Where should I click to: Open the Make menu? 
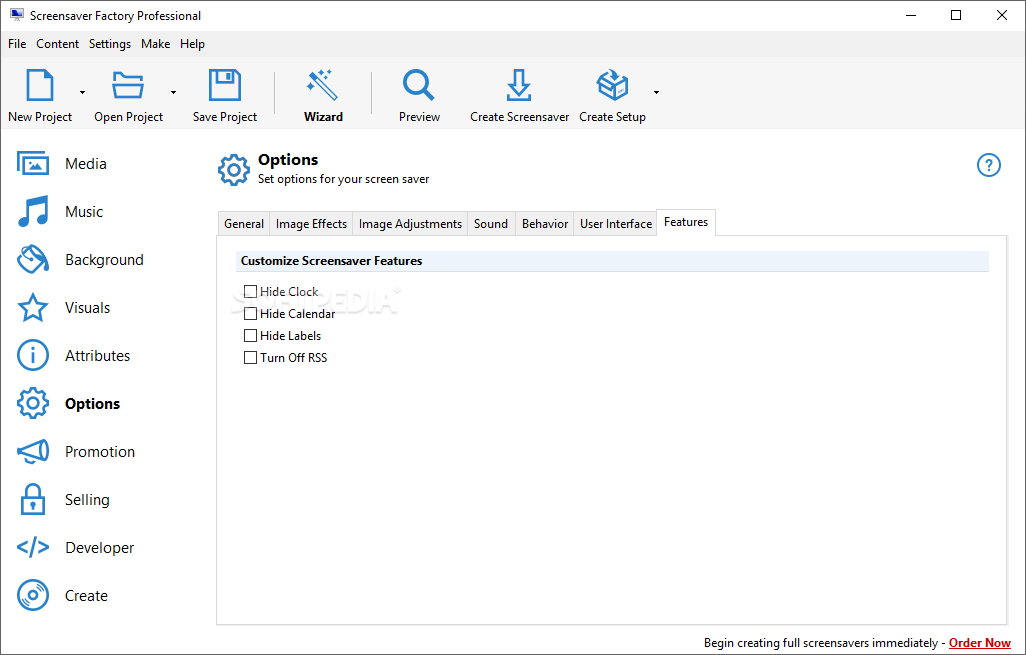156,44
